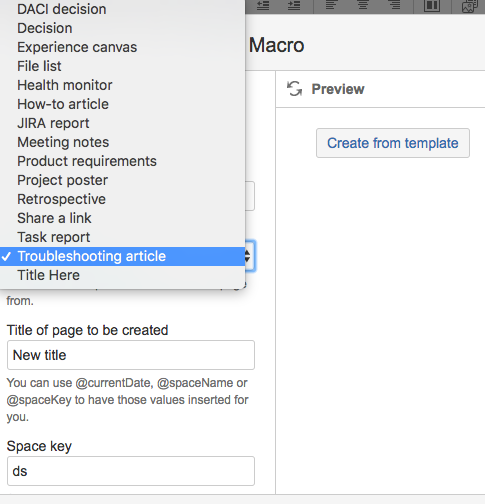Align text left in toolbar

pyautogui.click(x=330, y=5)
